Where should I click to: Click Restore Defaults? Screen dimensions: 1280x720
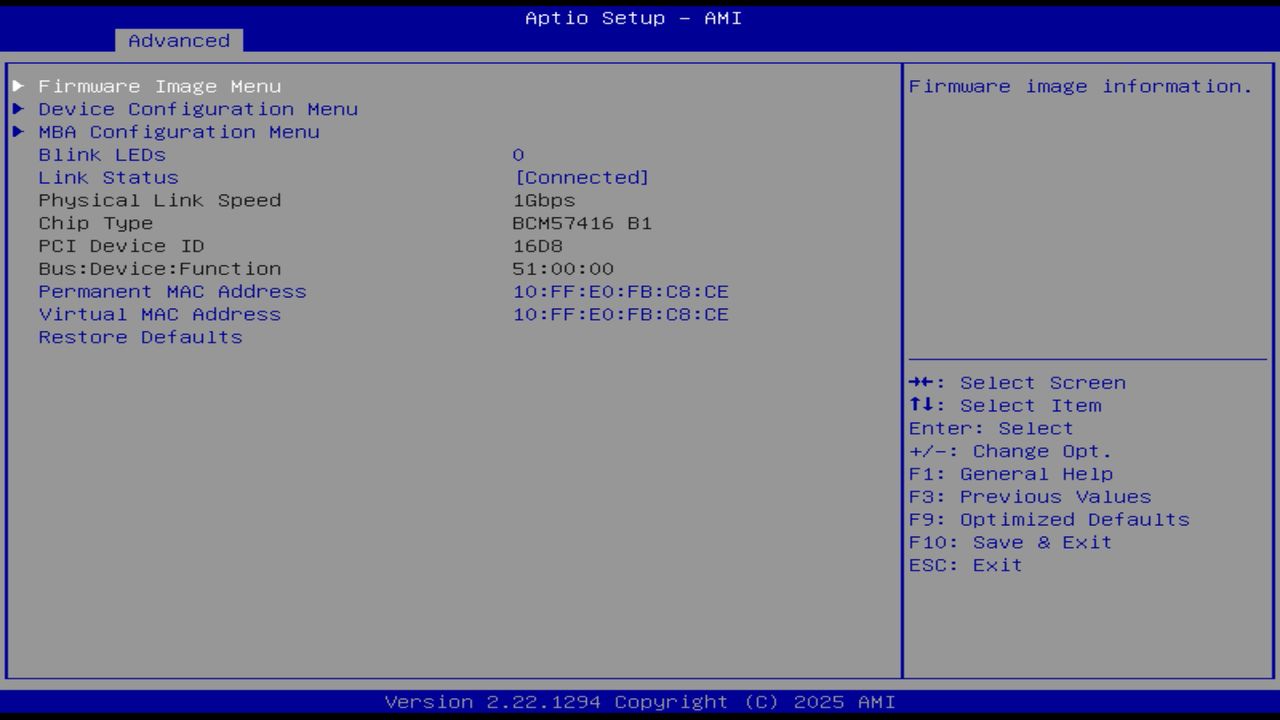point(140,337)
